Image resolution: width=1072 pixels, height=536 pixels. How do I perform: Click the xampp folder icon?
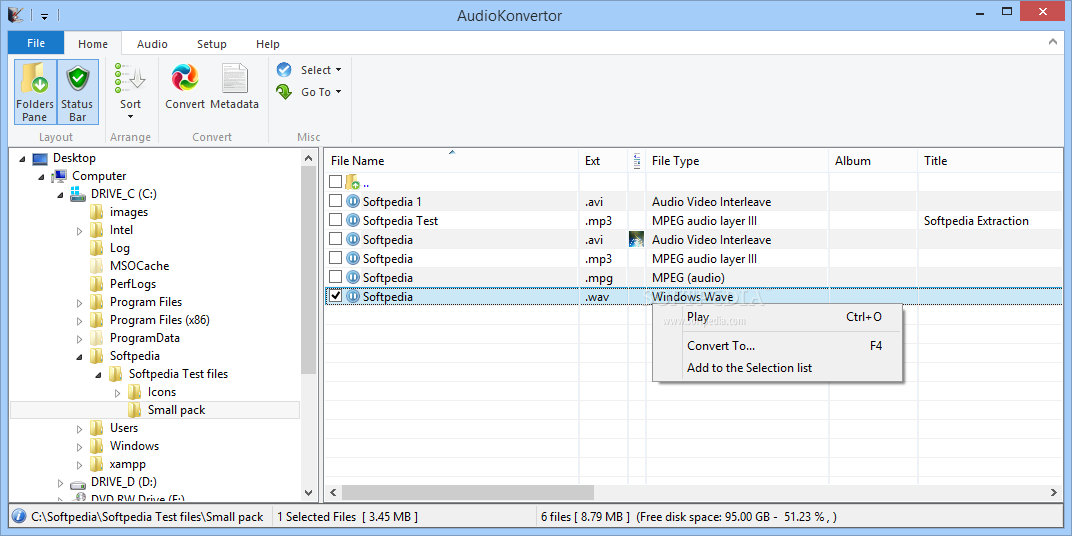pyautogui.click(x=97, y=464)
